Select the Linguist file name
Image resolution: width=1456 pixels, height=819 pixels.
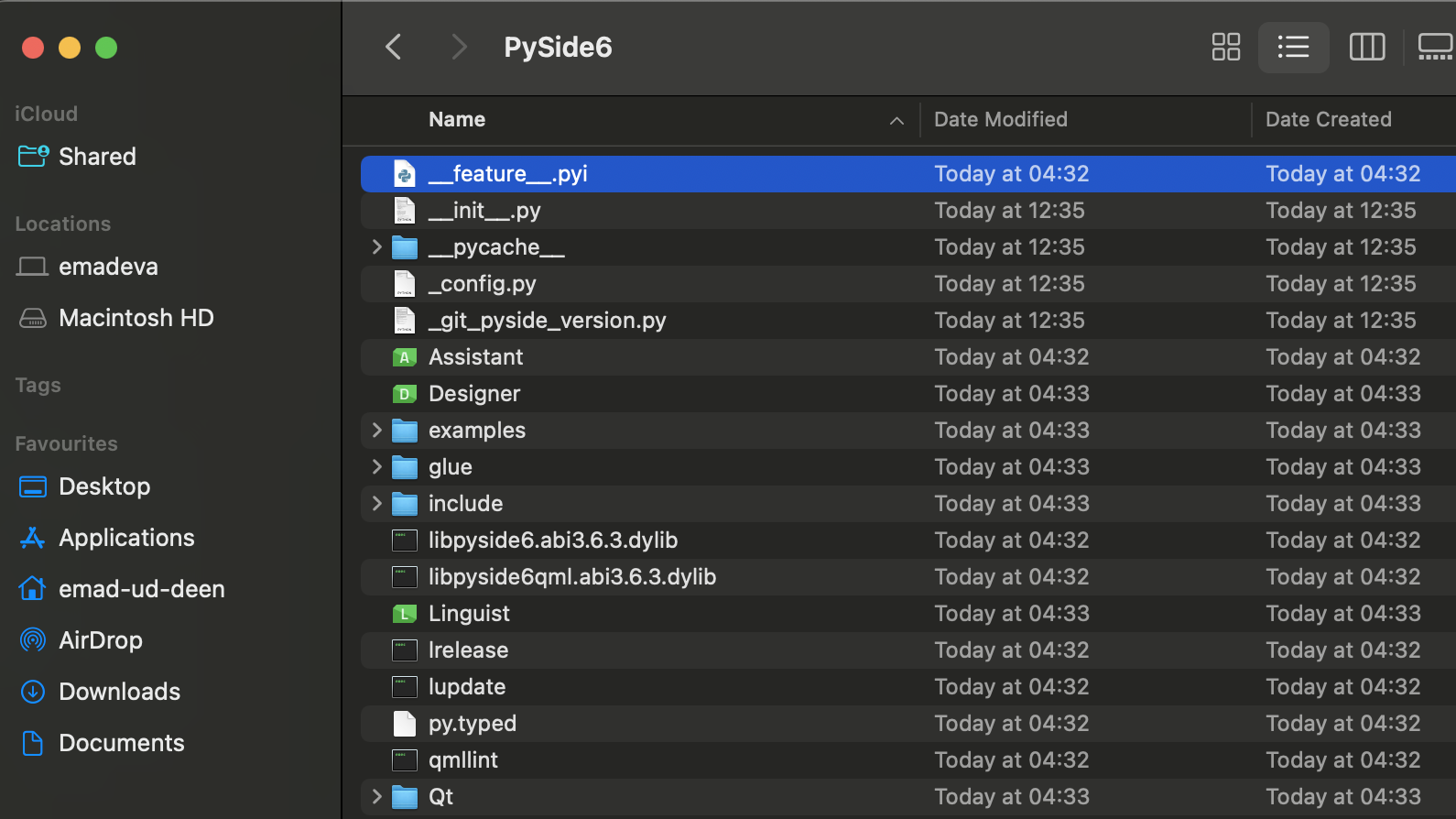[x=469, y=614]
